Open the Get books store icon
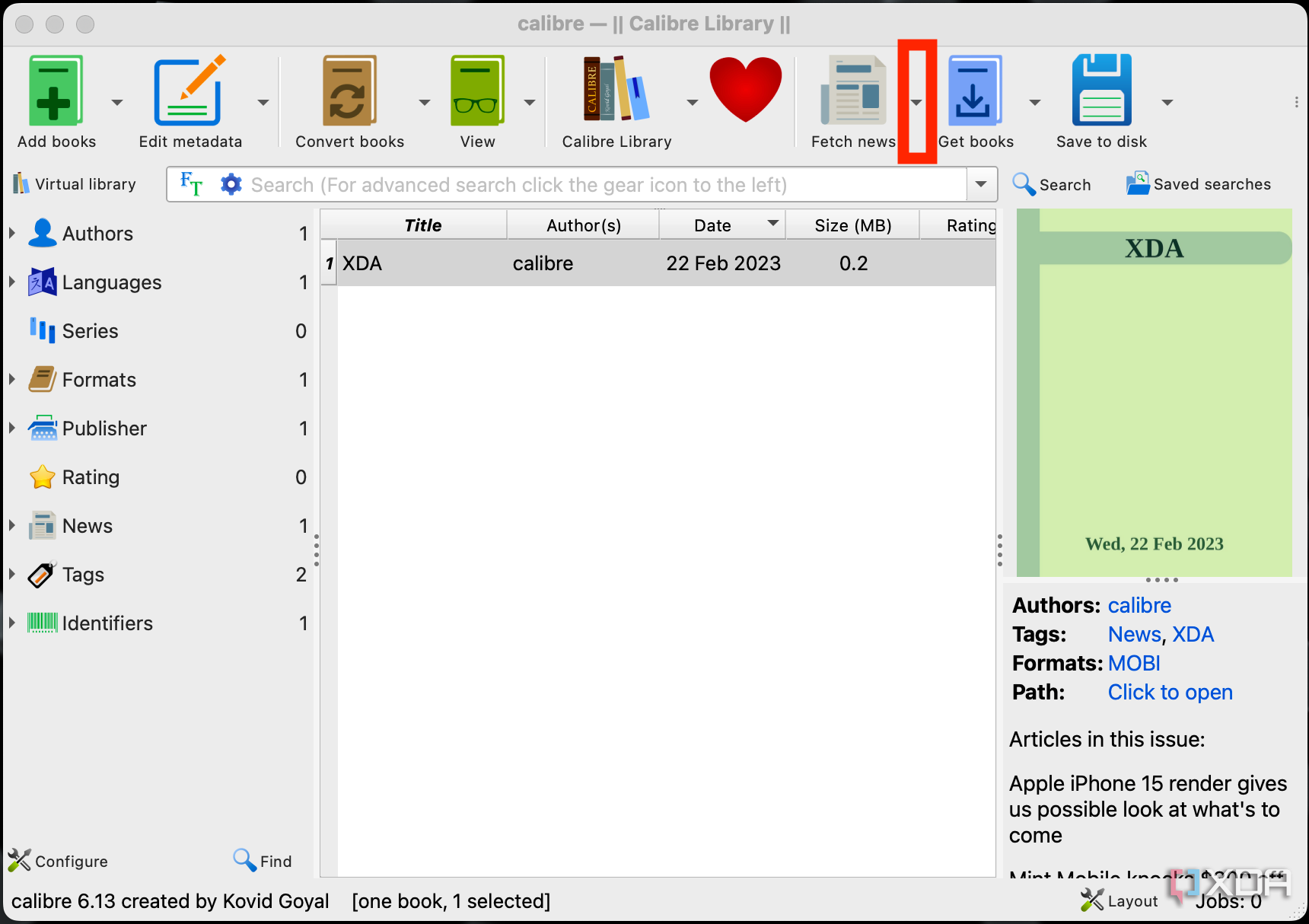This screenshot has width=1309, height=924. click(x=976, y=91)
